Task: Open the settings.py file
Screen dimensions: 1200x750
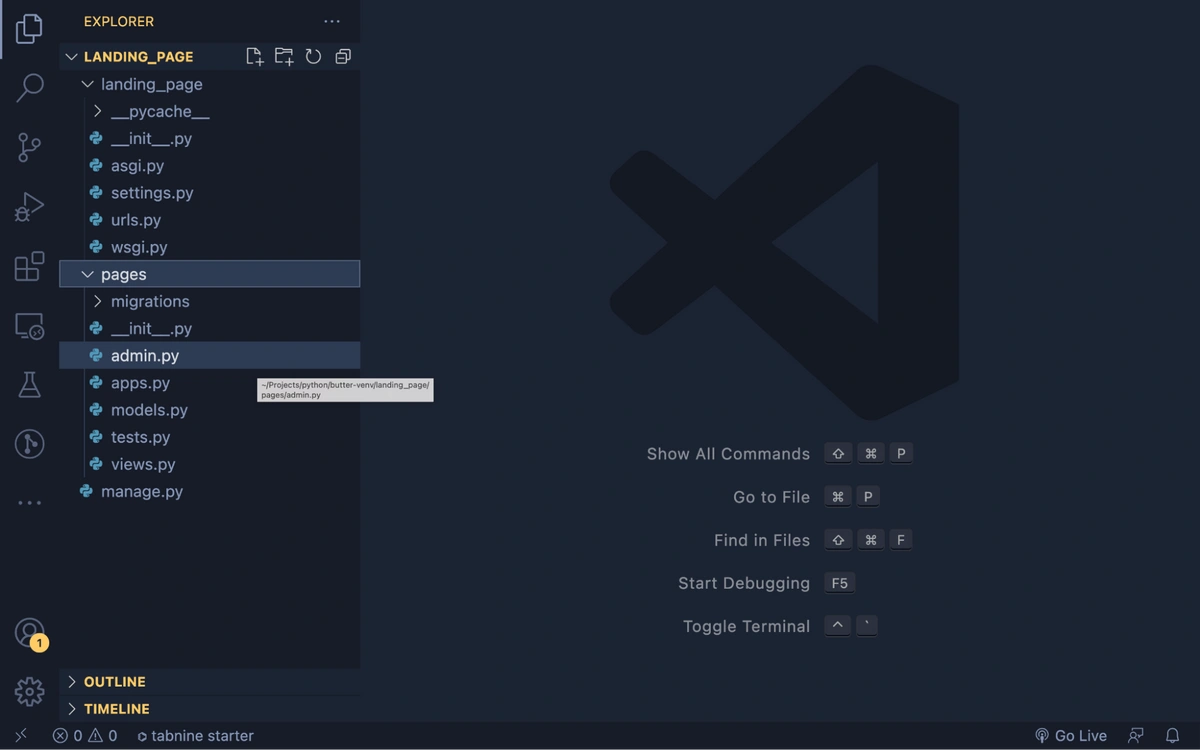Action: [x=210, y=192]
